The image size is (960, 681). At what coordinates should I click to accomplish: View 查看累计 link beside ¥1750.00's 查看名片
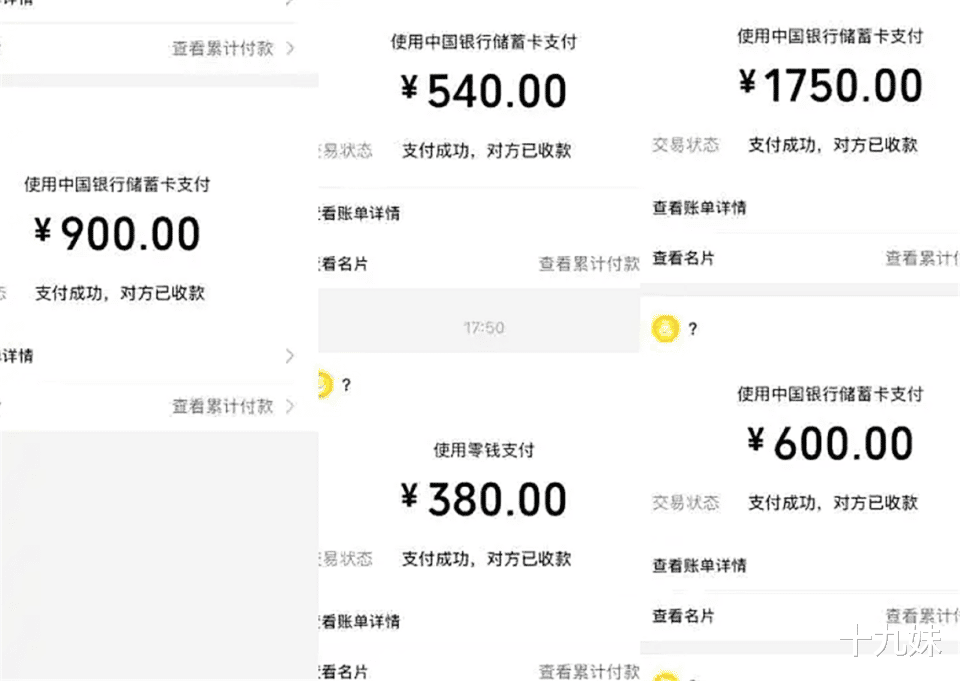tap(921, 258)
